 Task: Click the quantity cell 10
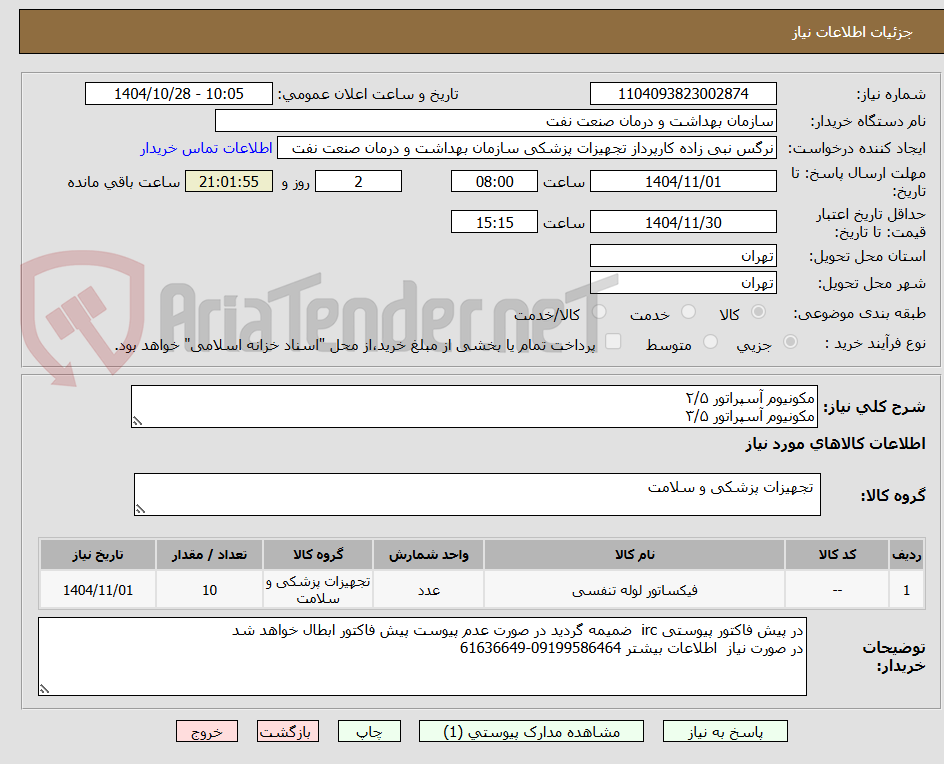click(x=210, y=590)
